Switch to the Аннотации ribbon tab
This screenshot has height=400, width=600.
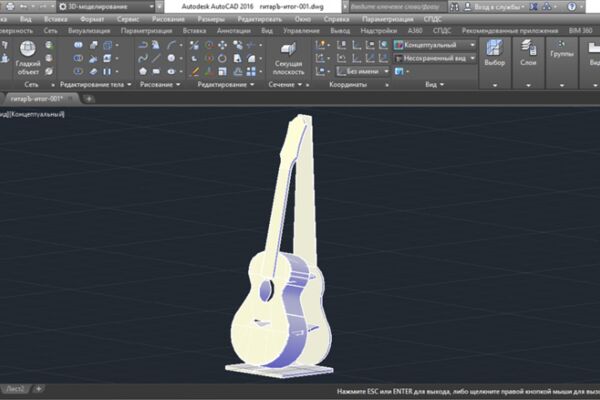click(233, 31)
